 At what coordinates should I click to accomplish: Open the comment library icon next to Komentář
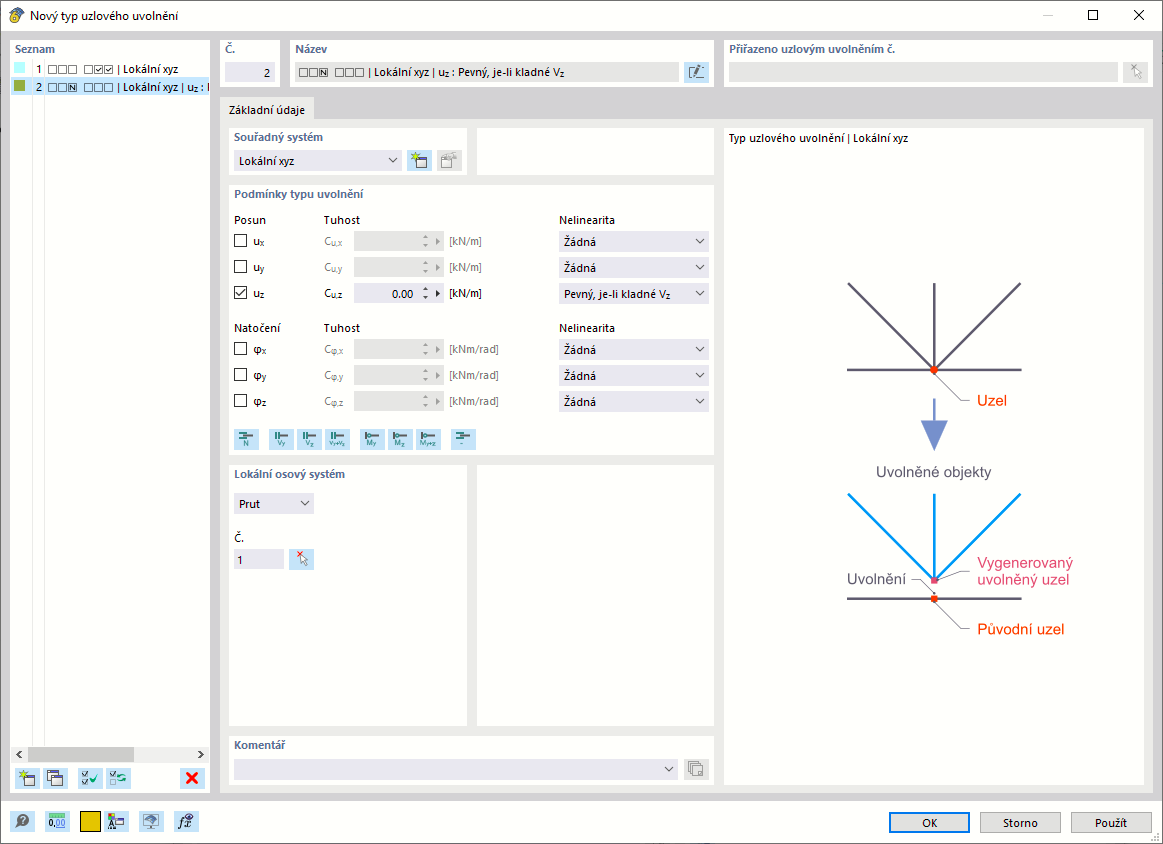pos(696,769)
